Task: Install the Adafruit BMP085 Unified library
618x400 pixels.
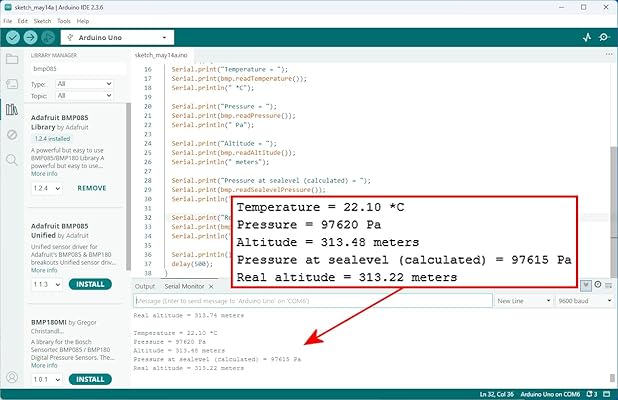Action: 90,284
